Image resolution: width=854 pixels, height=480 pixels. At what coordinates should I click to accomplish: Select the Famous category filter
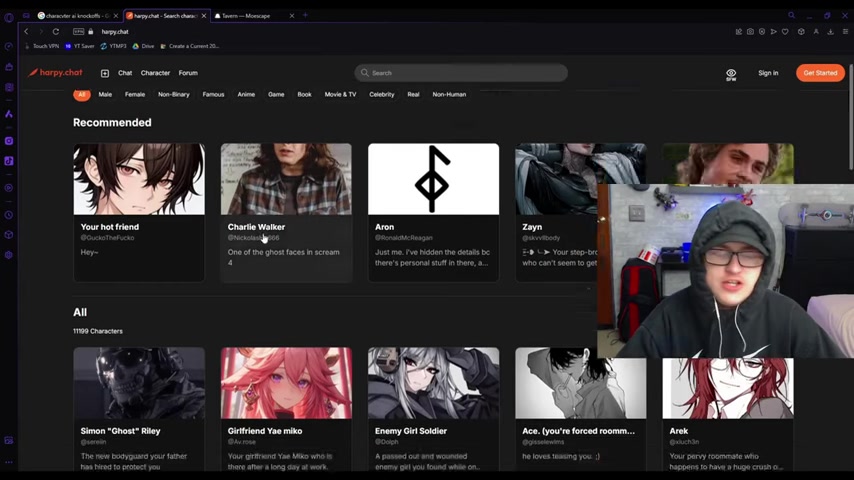214,94
